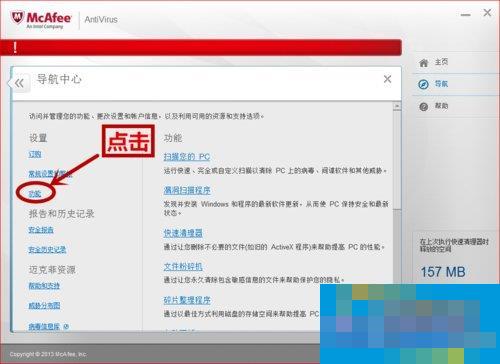Open the 常规设置和警报 link
Screen dimensions: 500x364
pyautogui.click(x=50, y=174)
